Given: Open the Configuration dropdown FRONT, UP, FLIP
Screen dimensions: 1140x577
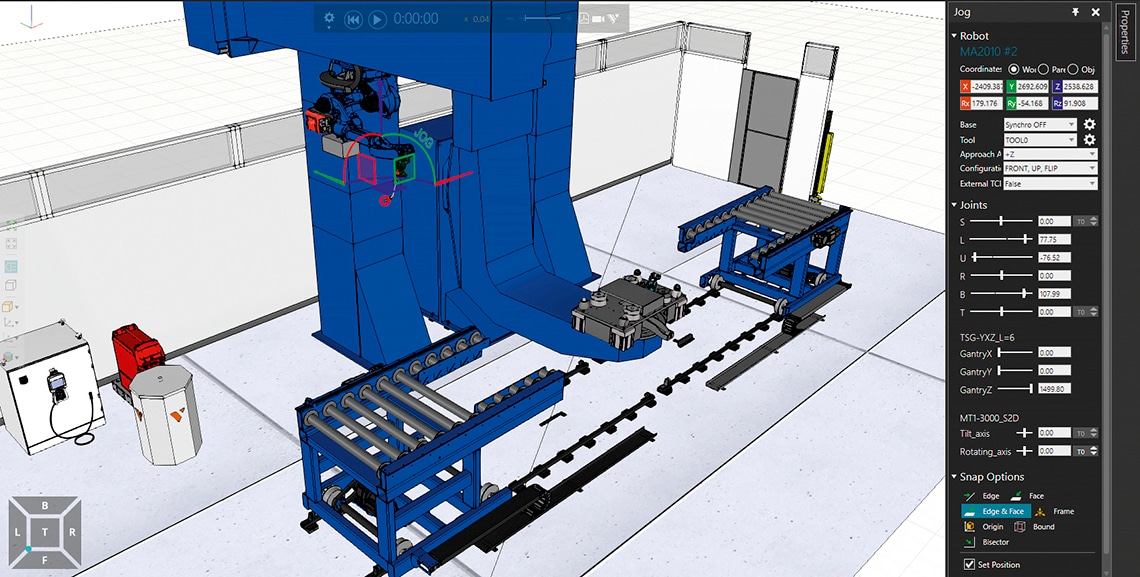Looking at the screenshot, I should click(1050, 168).
